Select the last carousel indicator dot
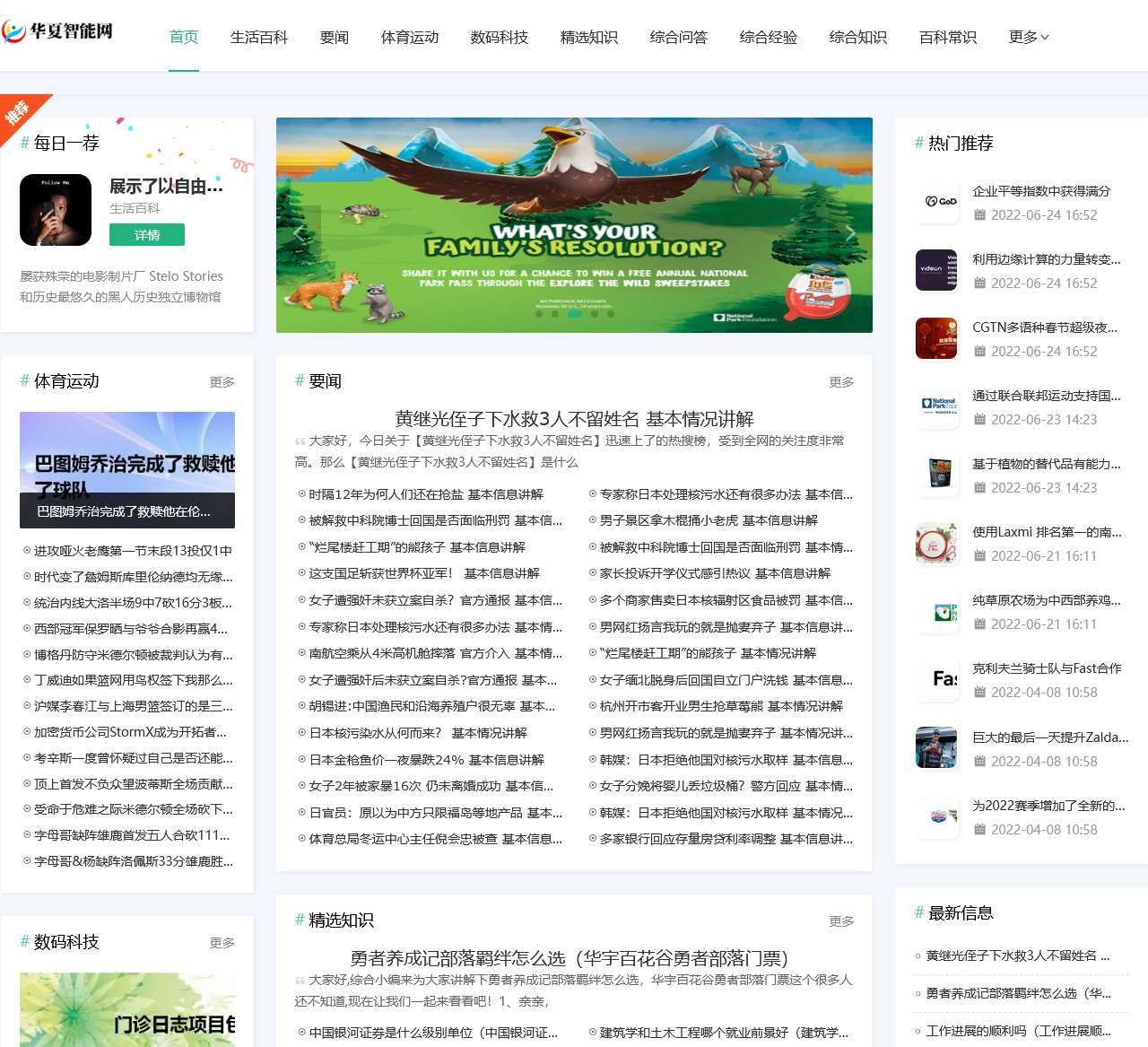 [x=611, y=314]
